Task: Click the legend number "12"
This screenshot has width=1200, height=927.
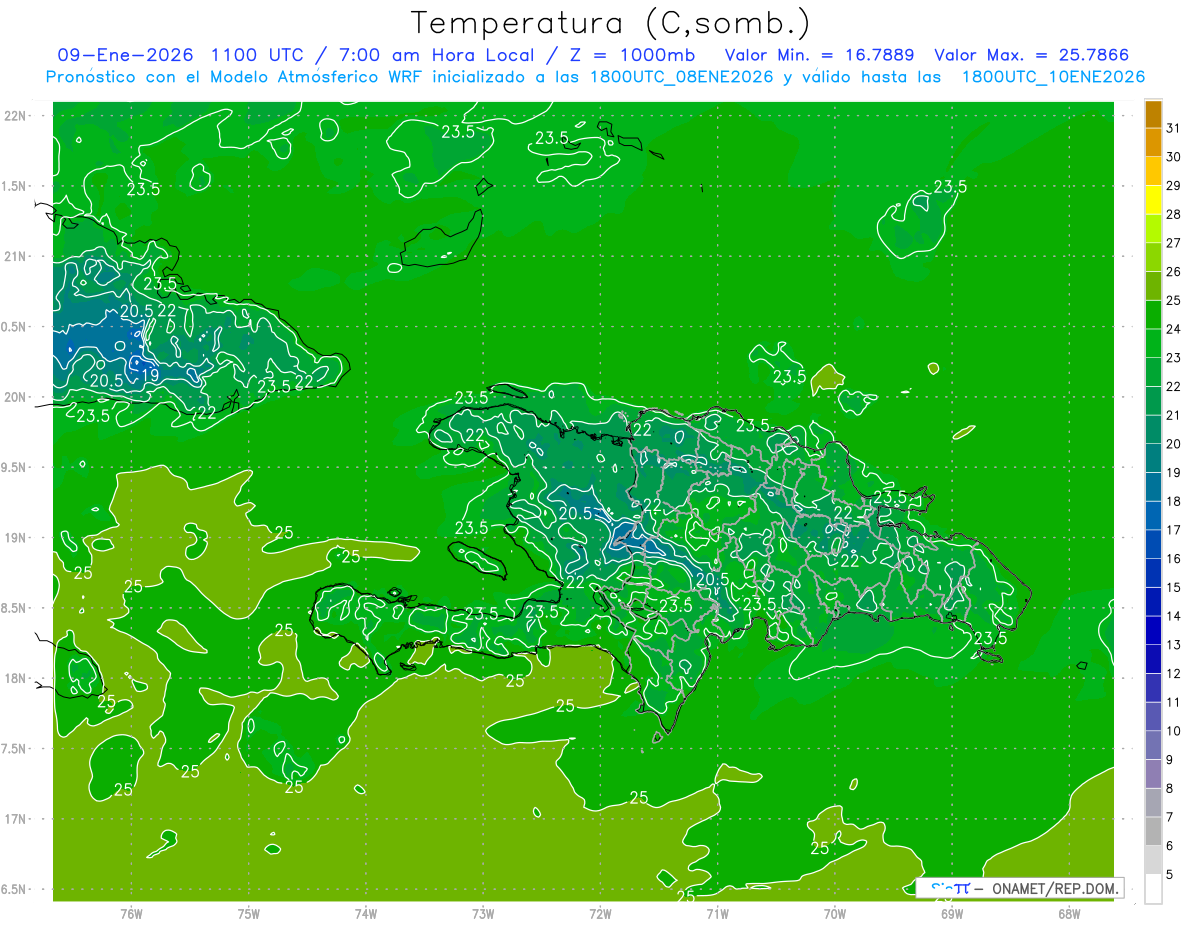Action: pyautogui.click(x=1173, y=673)
